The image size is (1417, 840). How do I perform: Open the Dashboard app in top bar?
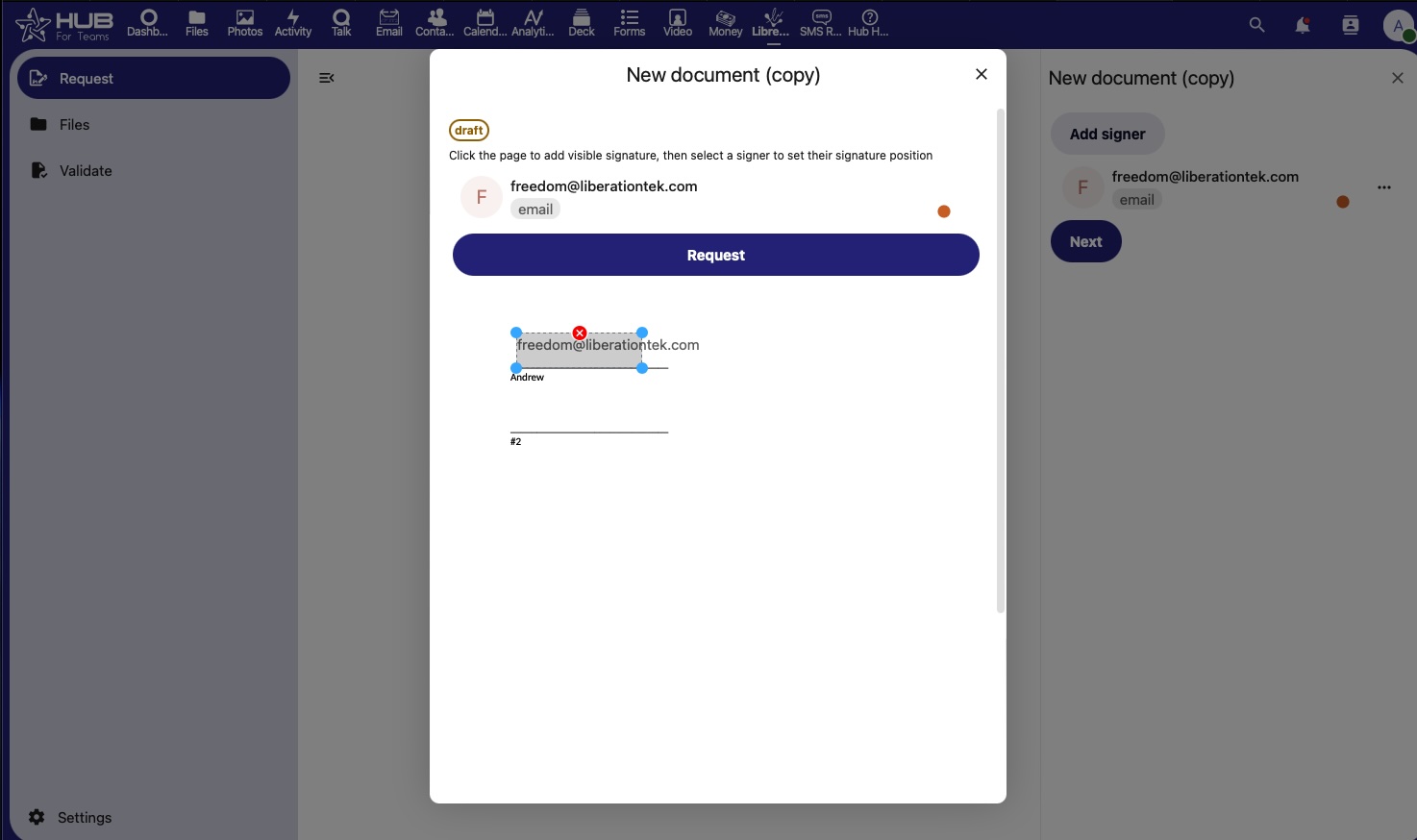click(x=148, y=23)
